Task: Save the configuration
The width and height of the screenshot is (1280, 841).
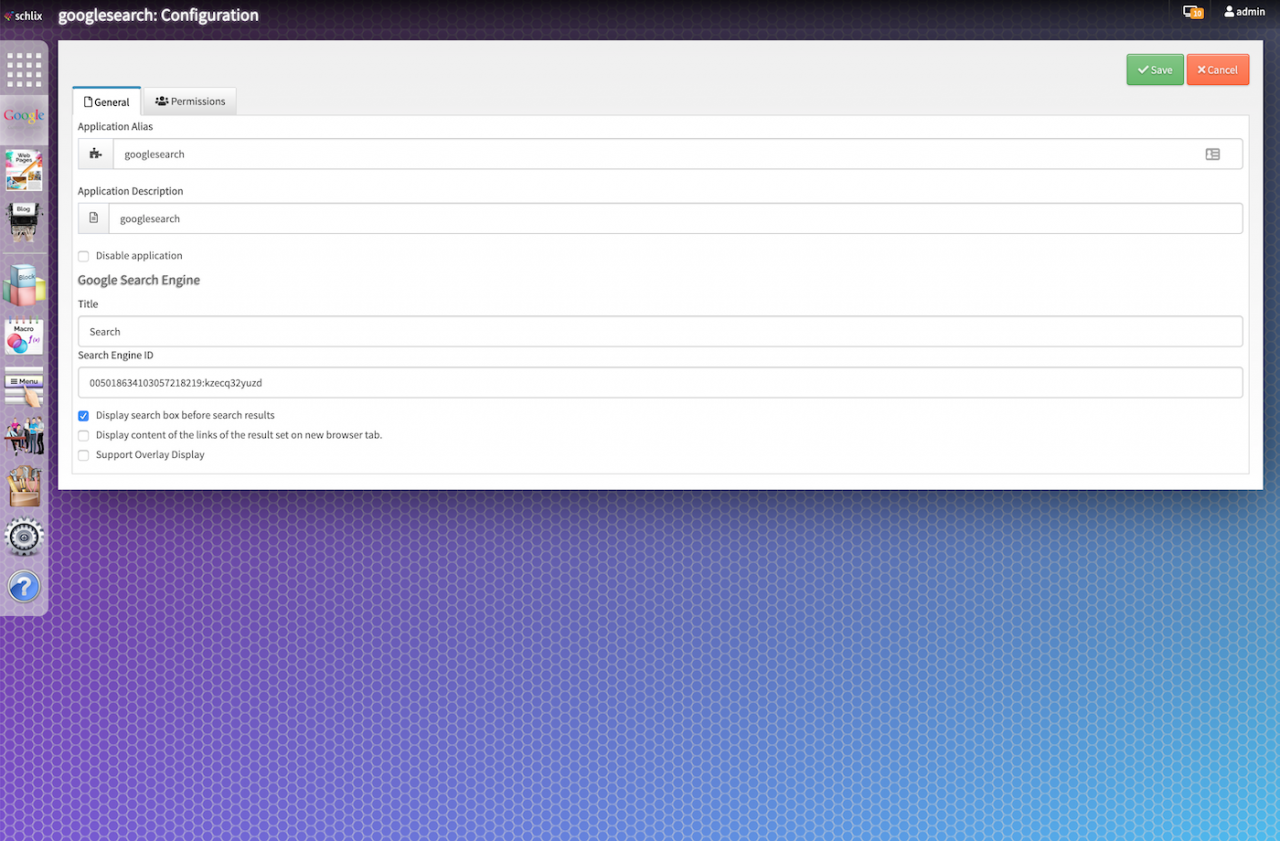Action: pos(1155,70)
